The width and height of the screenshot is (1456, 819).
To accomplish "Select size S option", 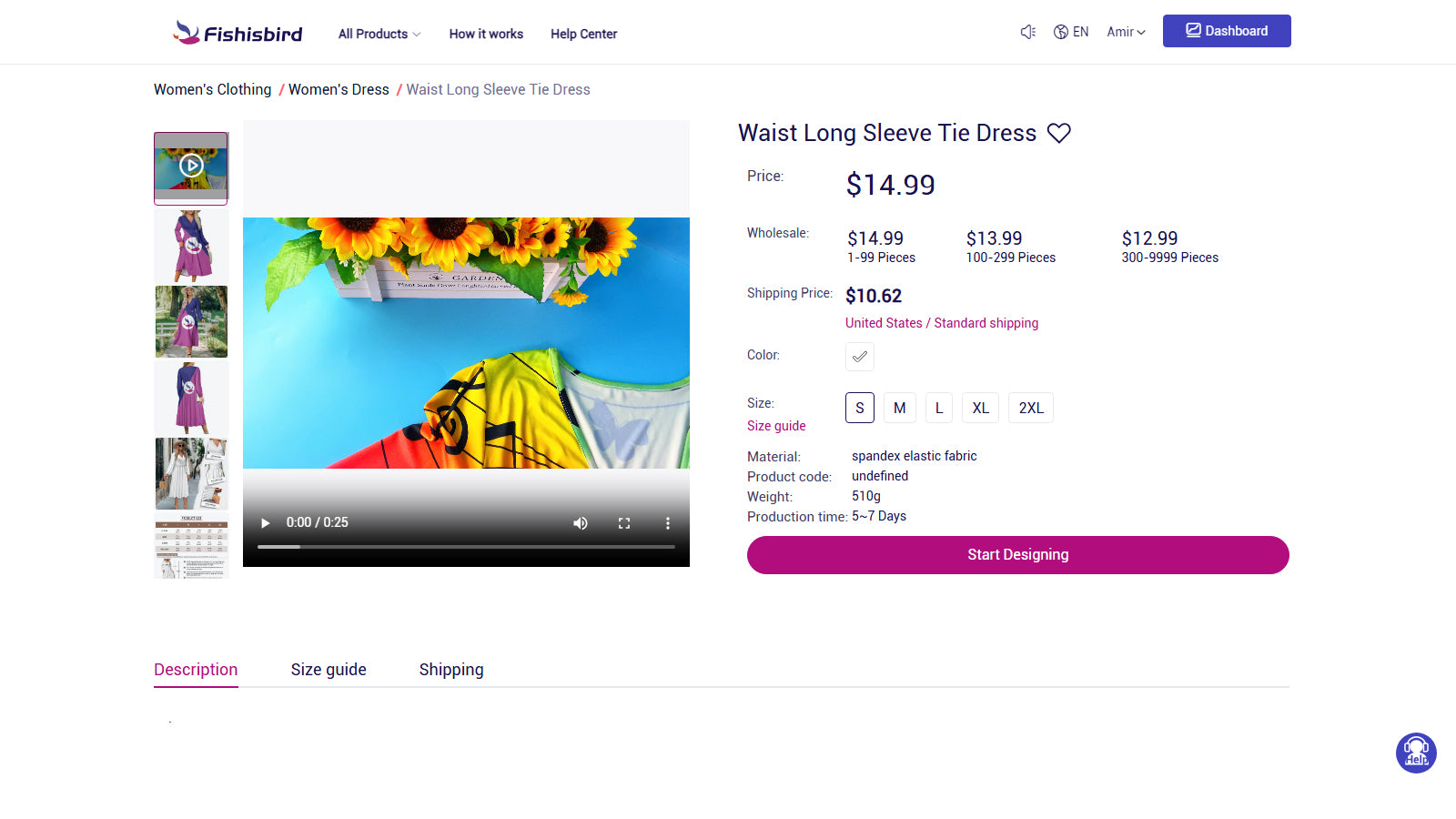I will click(x=860, y=408).
